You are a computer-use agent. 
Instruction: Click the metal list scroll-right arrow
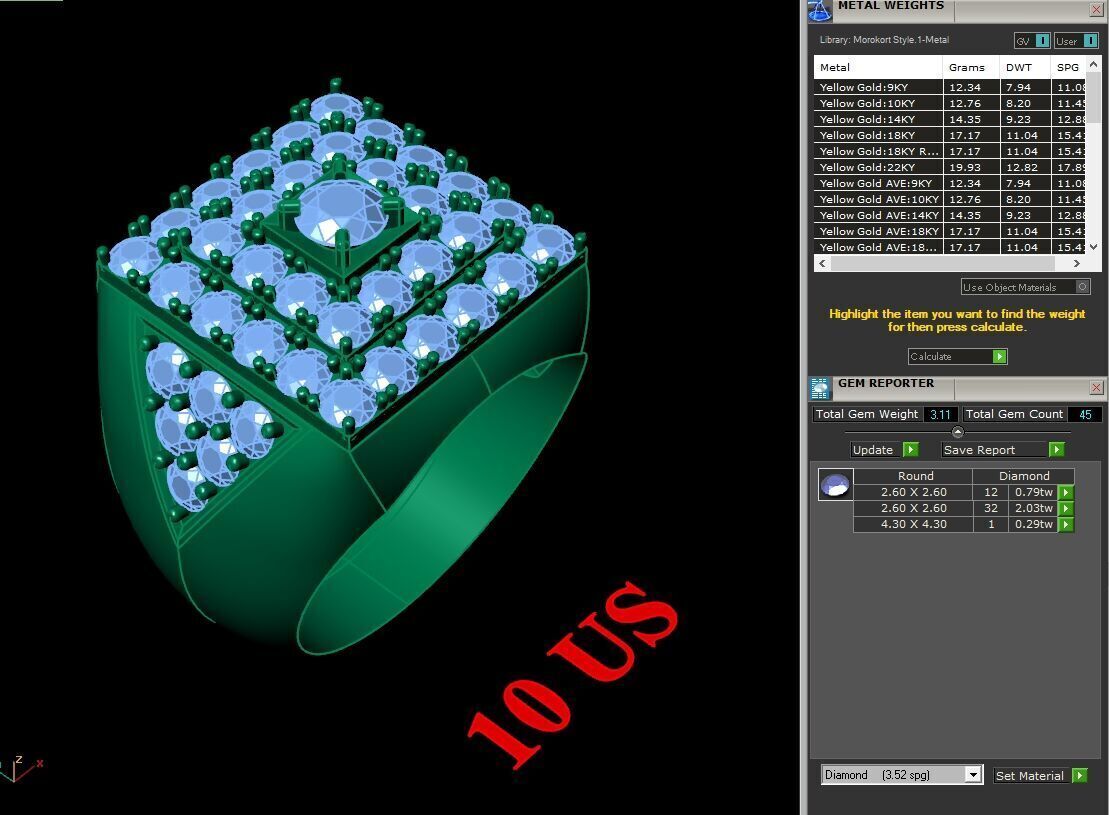point(1076,263)
